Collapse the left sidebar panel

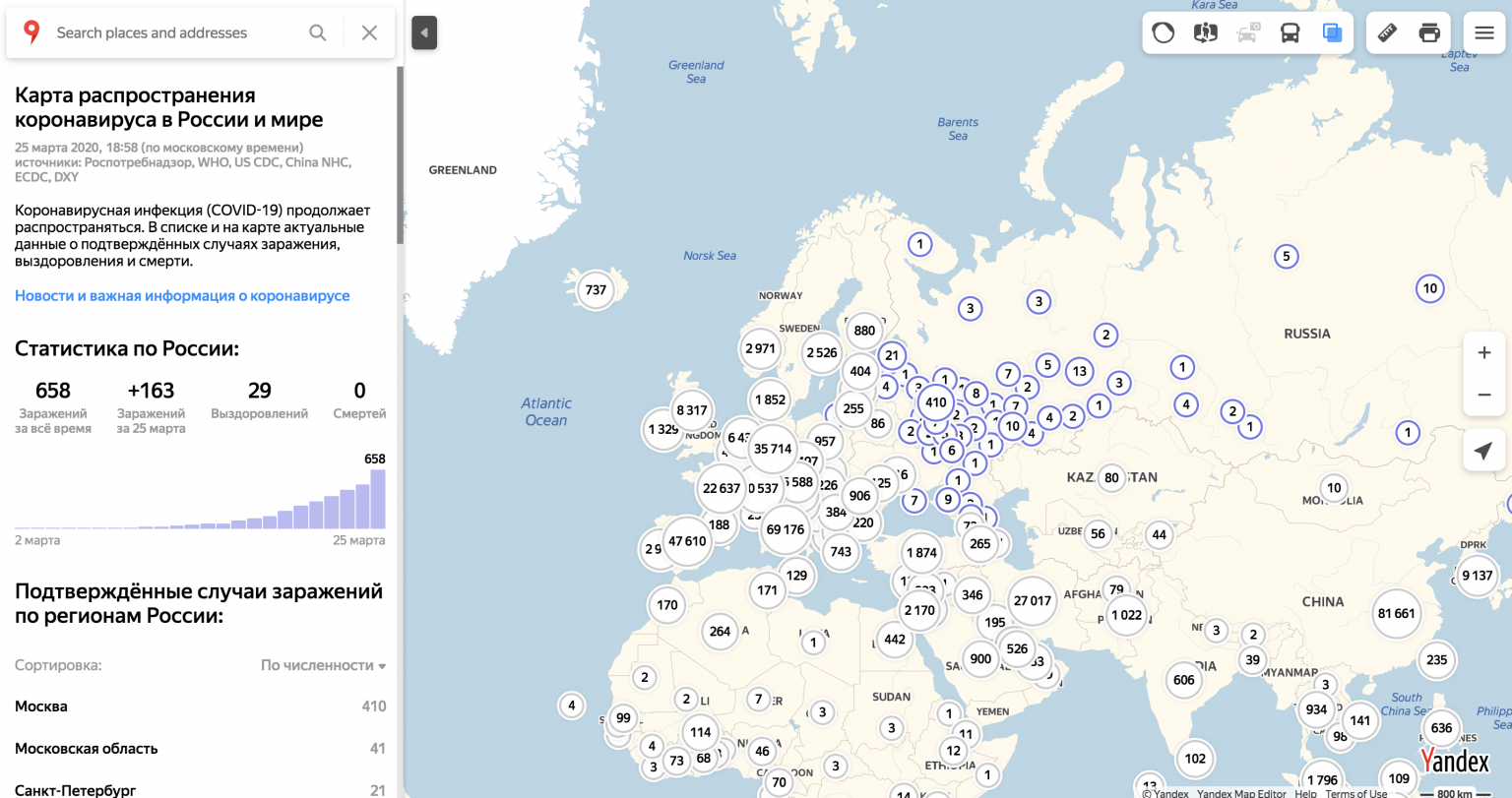pos(424,32)
